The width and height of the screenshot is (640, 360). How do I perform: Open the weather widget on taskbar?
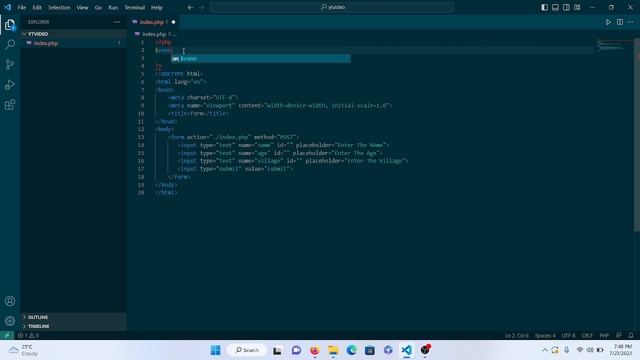22,350
